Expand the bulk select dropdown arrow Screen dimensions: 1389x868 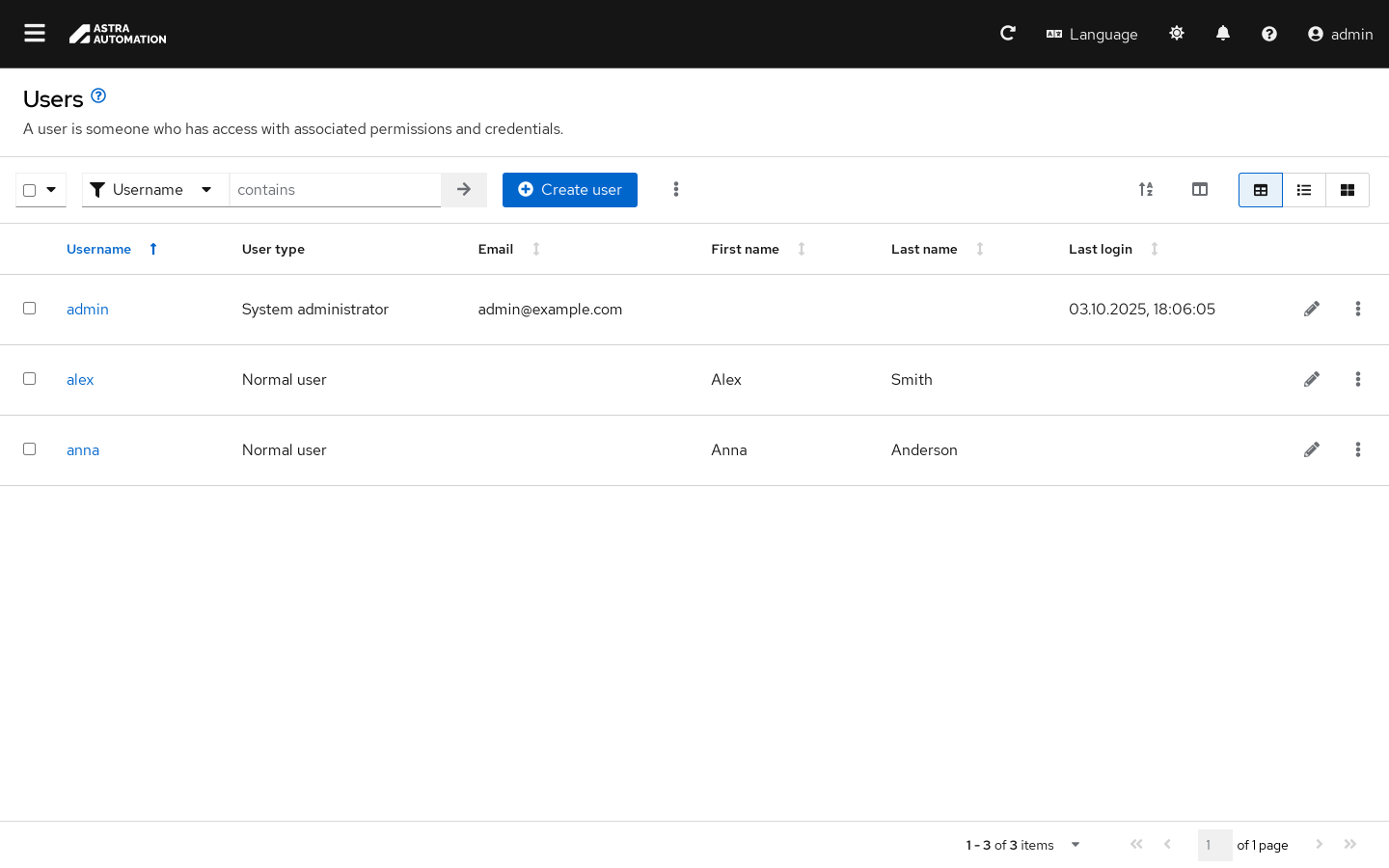point(51,190)
